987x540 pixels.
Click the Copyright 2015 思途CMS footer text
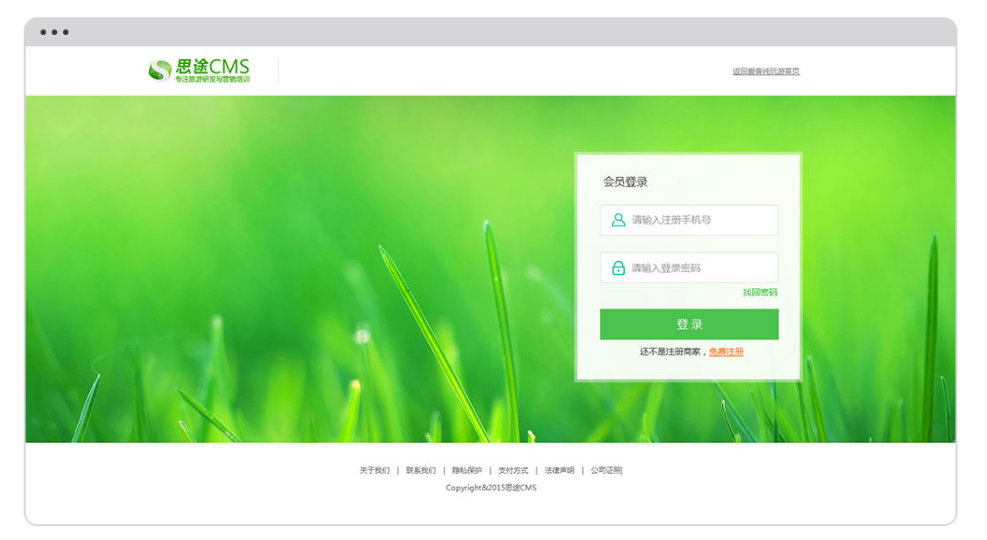(x=491, y=488)
